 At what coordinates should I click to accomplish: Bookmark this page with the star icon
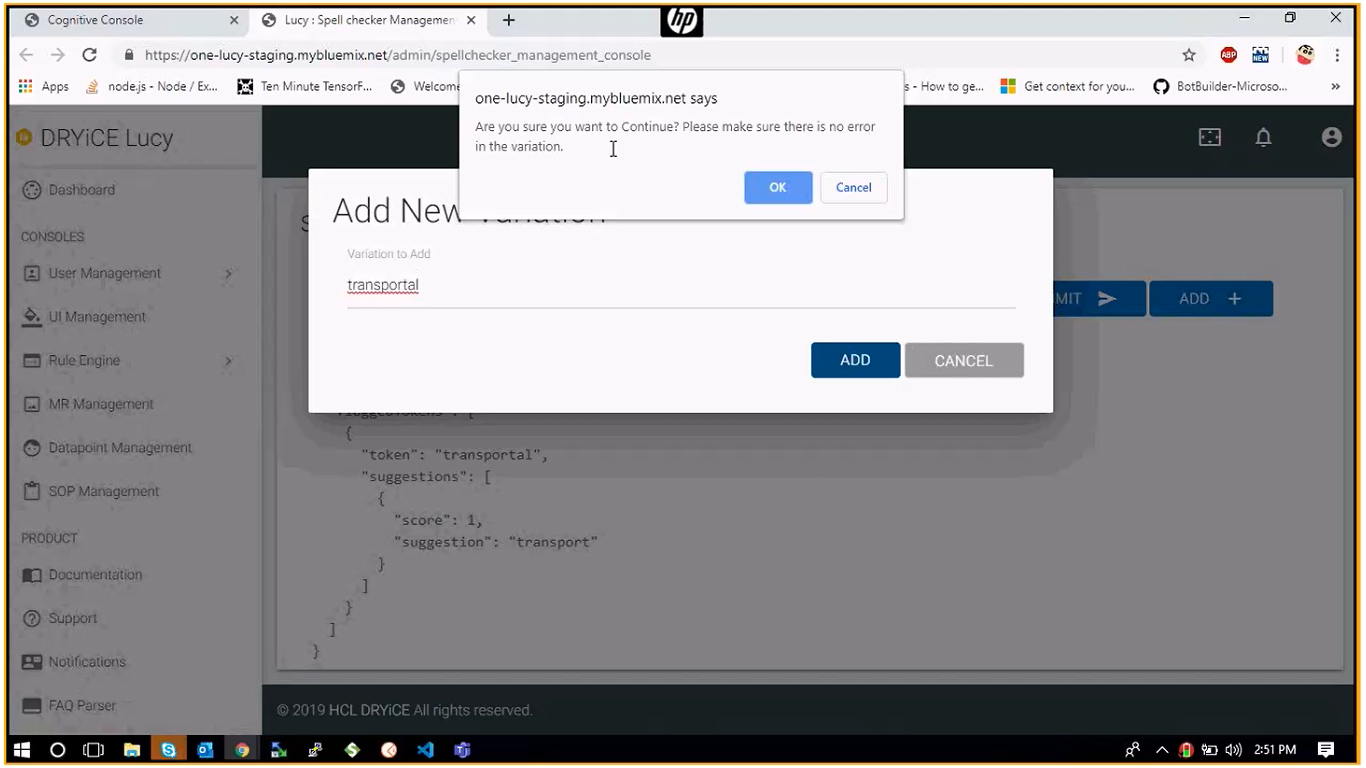[1189, 55]
